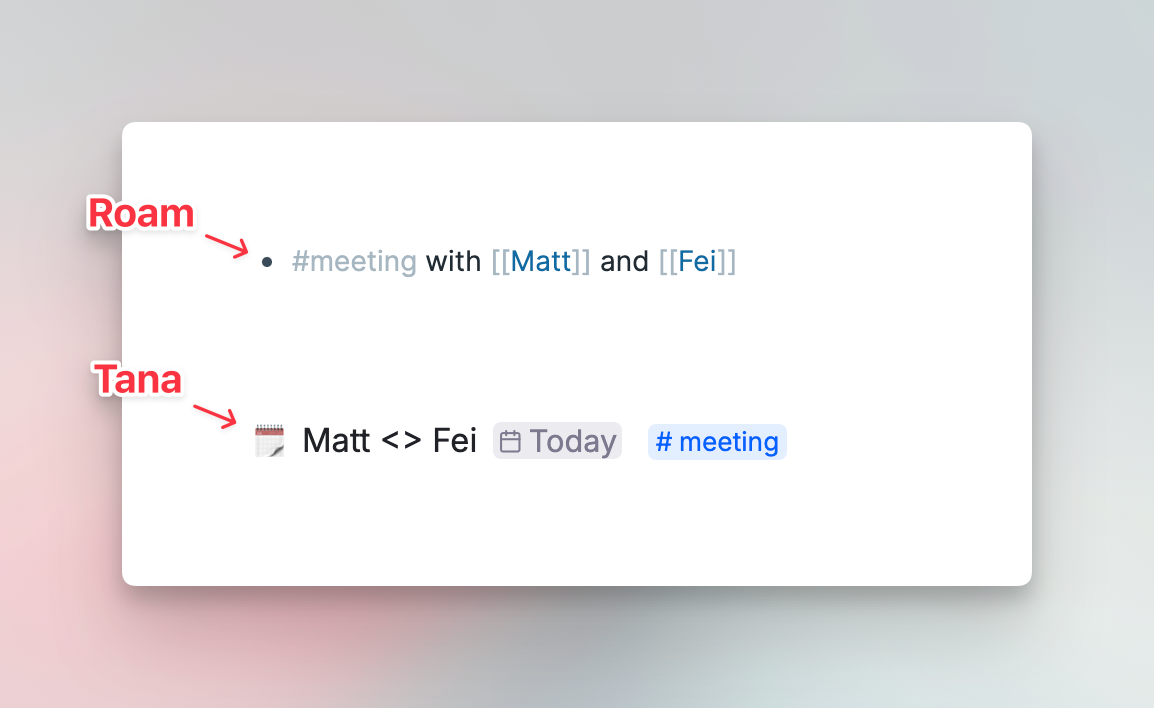The image size is (1154, 708).
Task: Click the spiral calendar emoji icon
Action: point(269,441)
